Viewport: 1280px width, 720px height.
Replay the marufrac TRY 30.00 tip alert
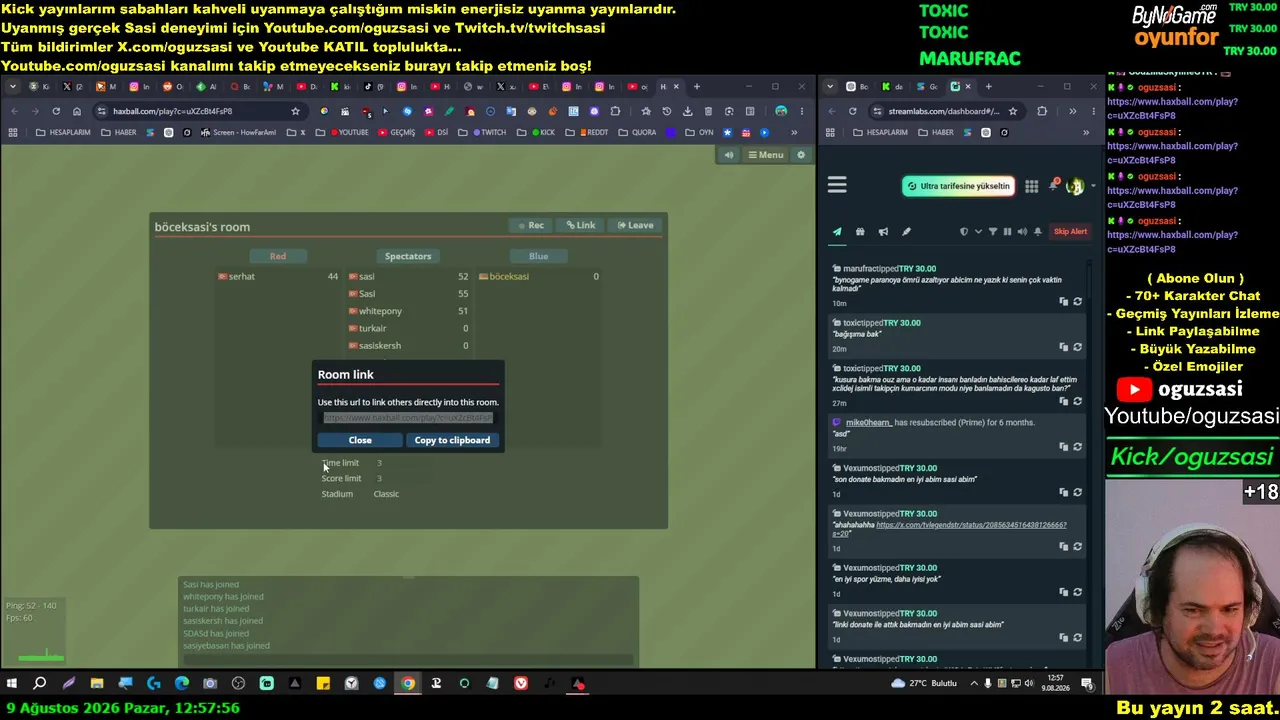[1077, 301]
